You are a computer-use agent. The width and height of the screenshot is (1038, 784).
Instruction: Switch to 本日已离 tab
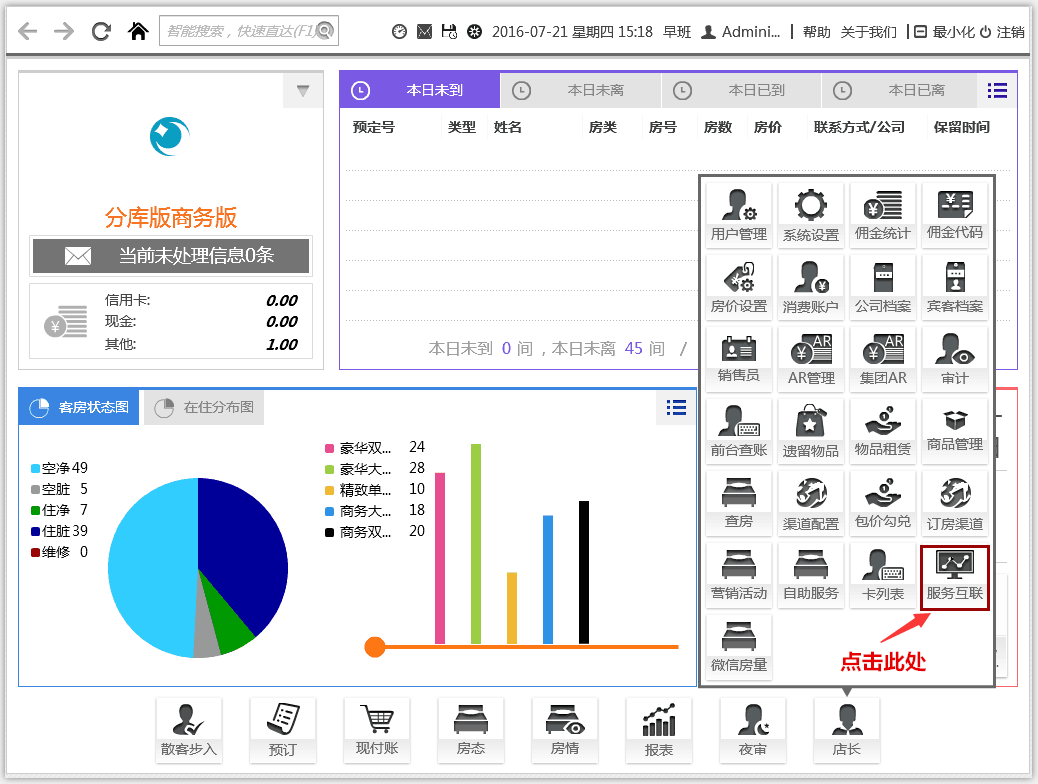[x=900, y=90]
